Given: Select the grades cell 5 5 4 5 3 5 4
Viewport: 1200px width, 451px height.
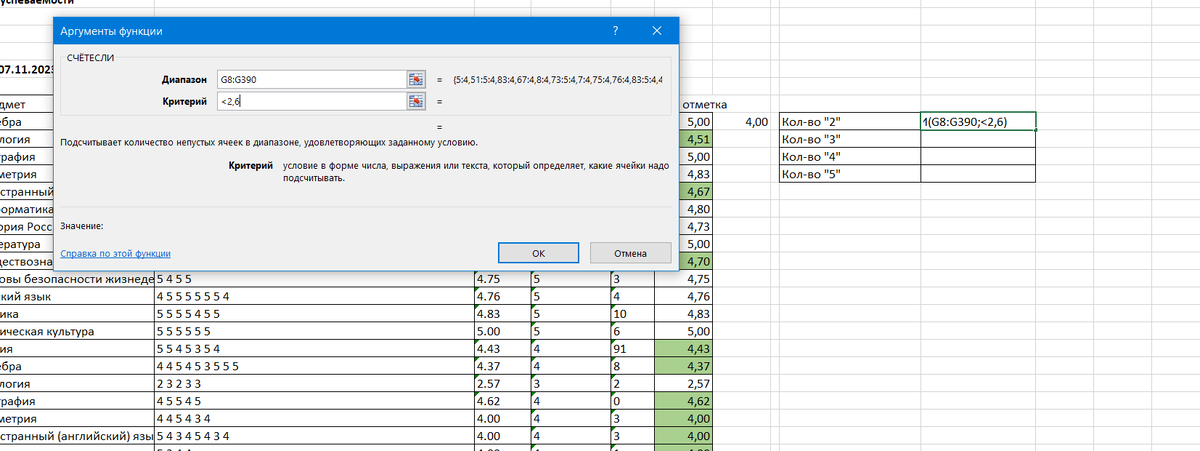Looking at the screenshot, I should click(x=314, y=348).
